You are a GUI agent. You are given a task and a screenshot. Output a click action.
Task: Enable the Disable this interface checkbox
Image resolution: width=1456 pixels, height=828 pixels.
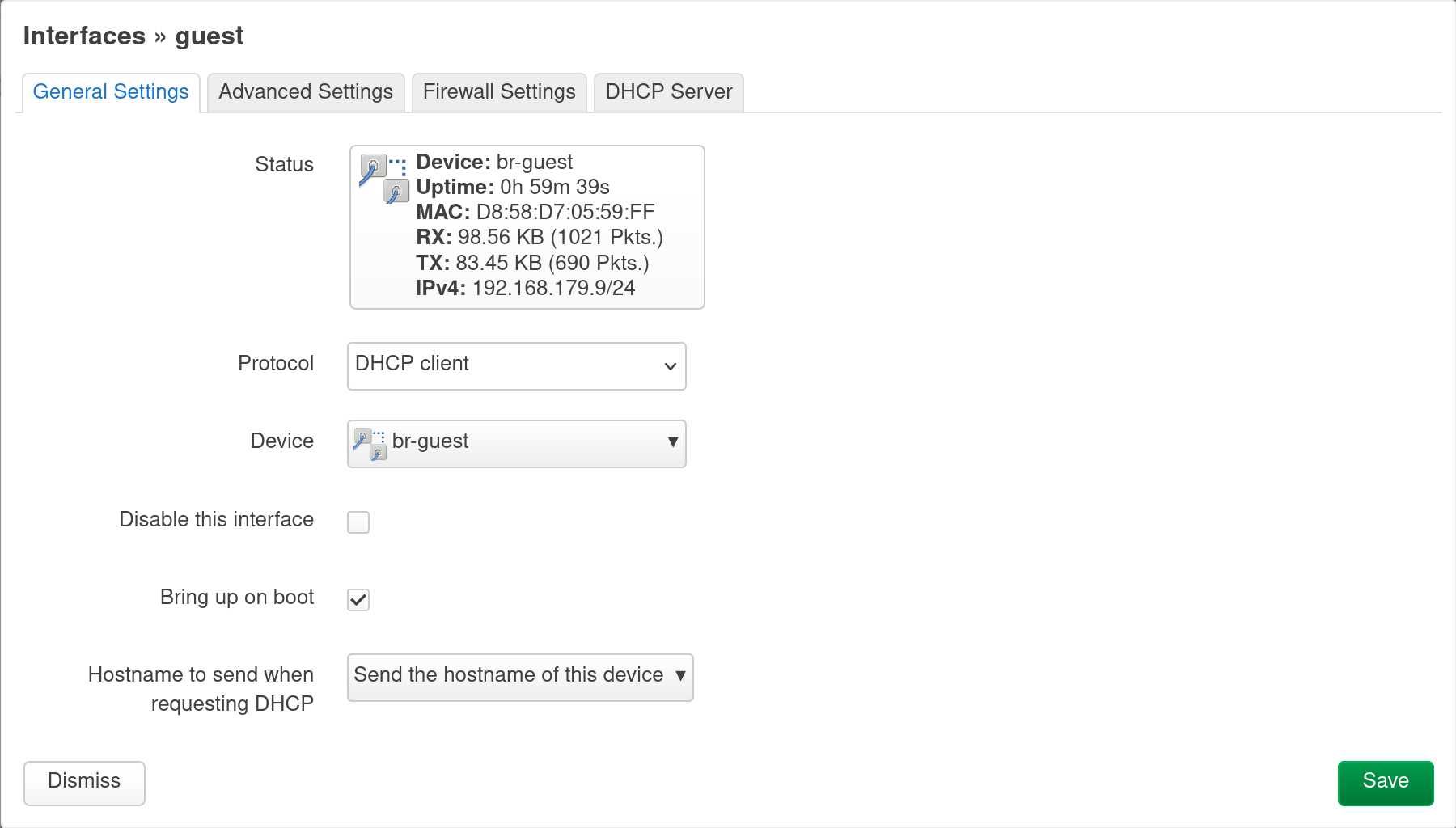click(358, 522)
